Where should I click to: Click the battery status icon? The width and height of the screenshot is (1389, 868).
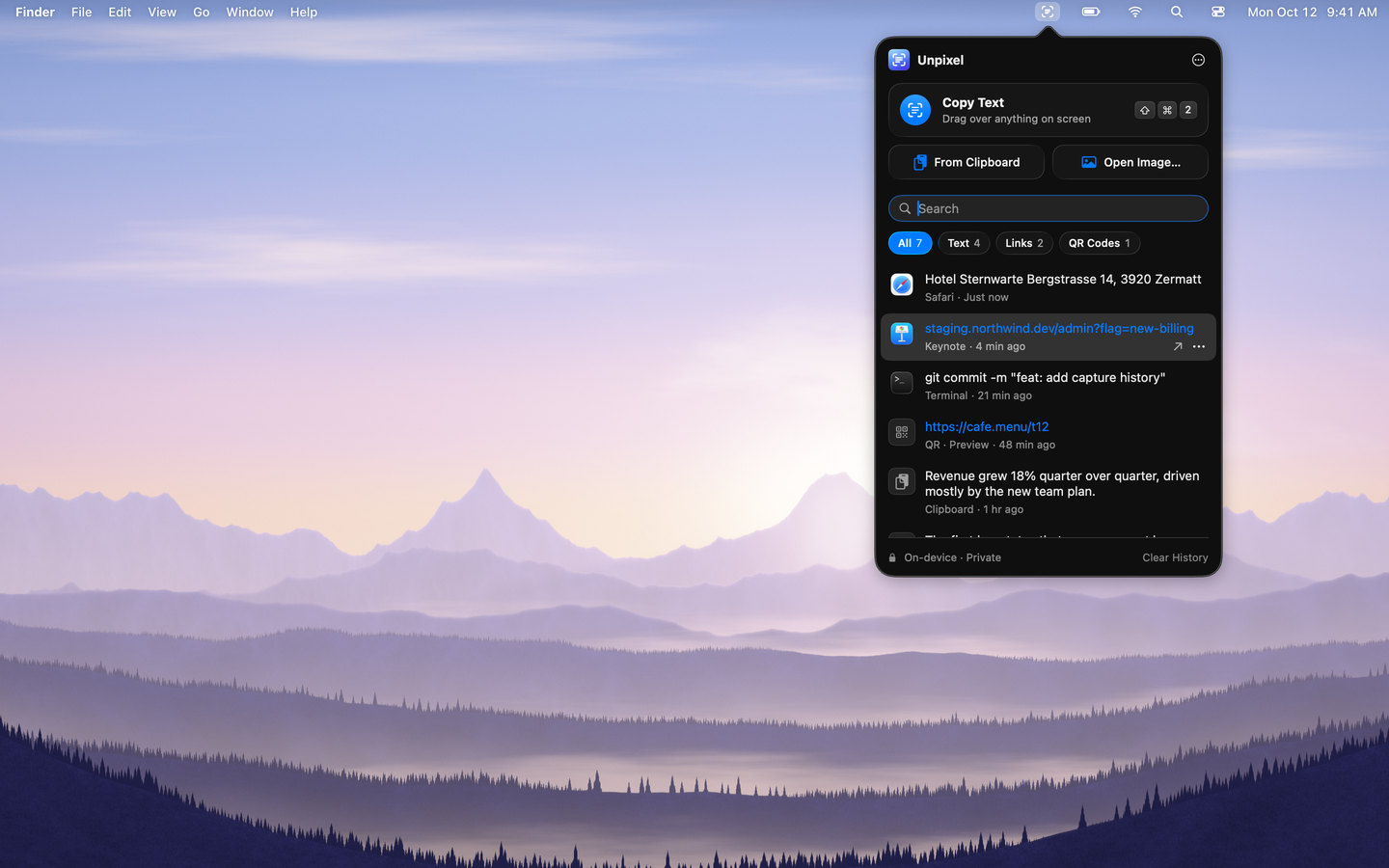(x=1091, y=12)
